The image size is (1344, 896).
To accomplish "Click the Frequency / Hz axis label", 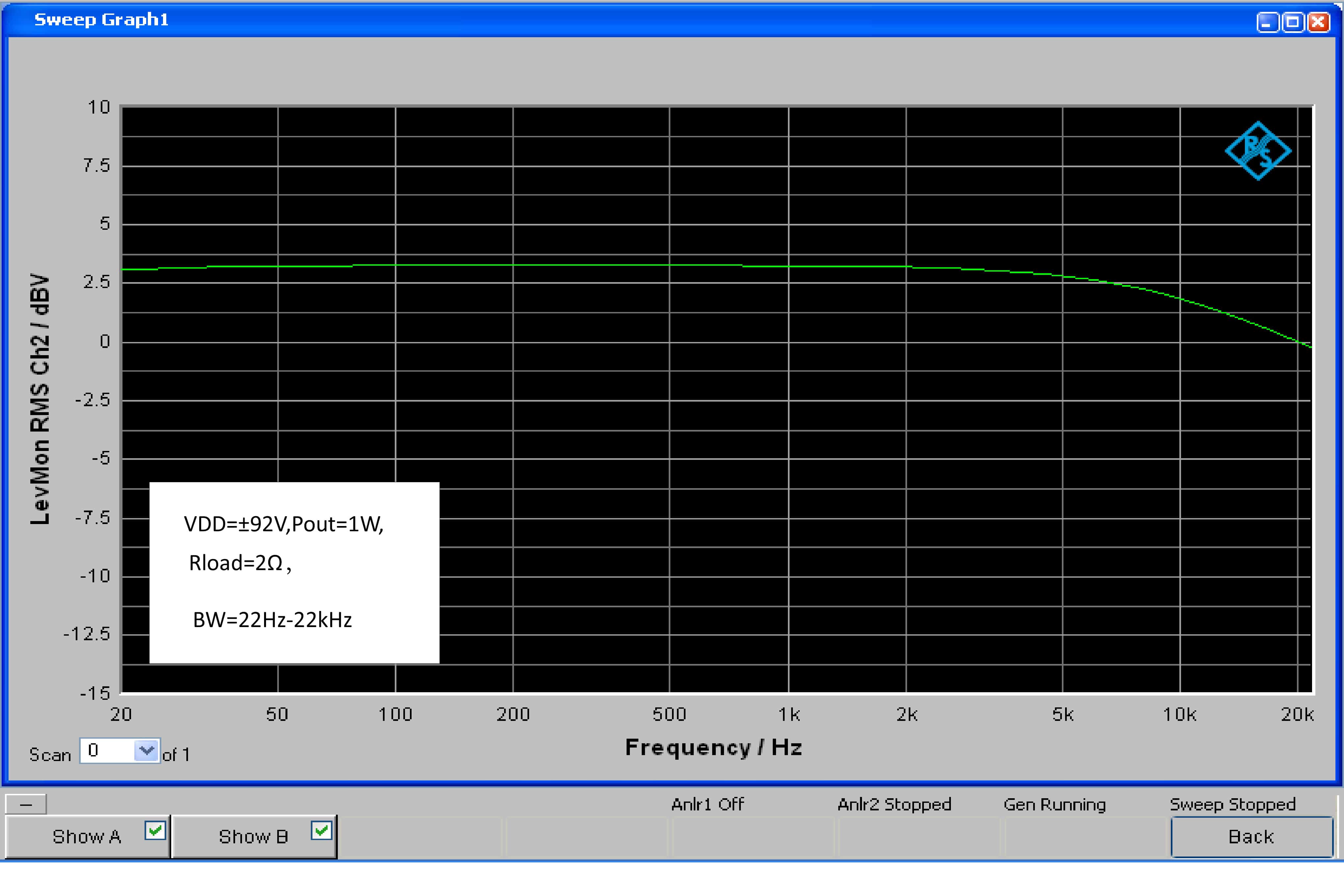I will [714, 748].
